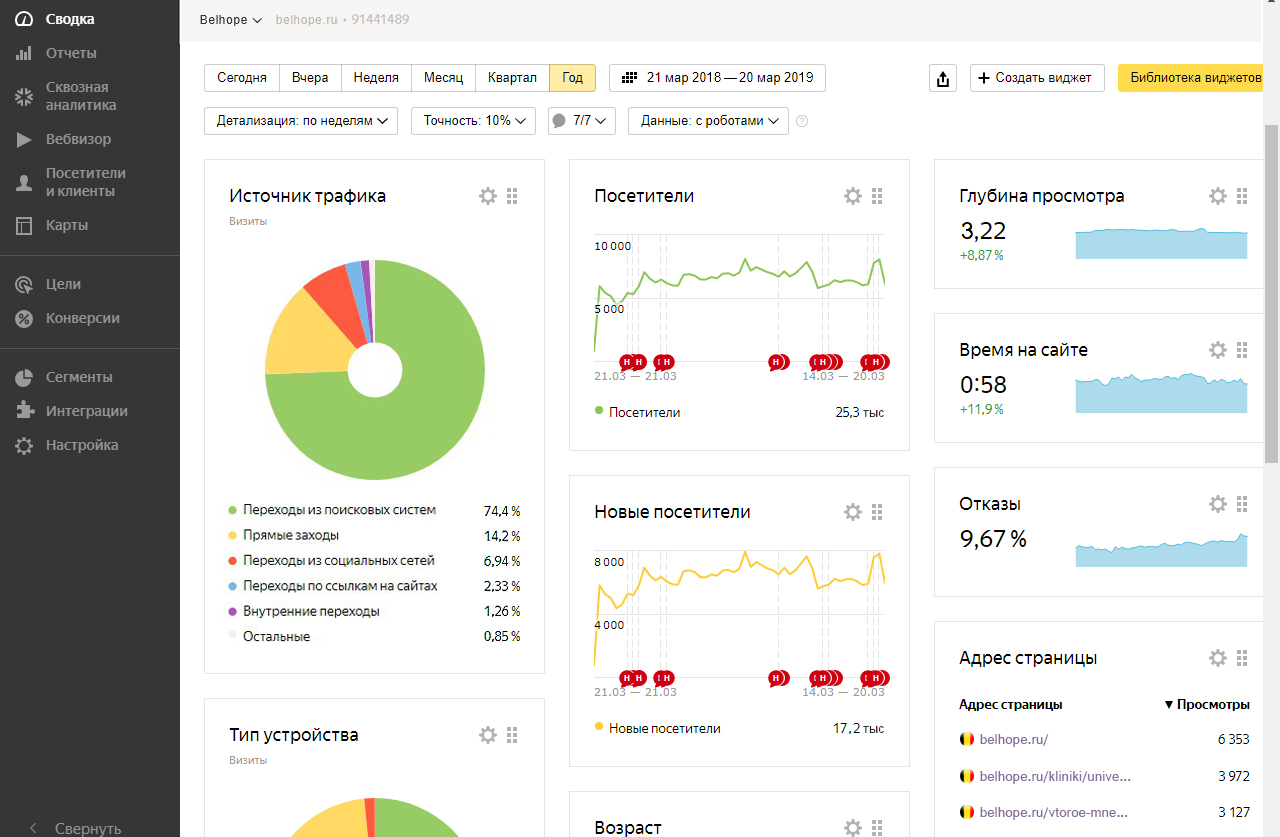Open Цели menu item
Screen dimensions: 1280x837
tap(63, 284)
